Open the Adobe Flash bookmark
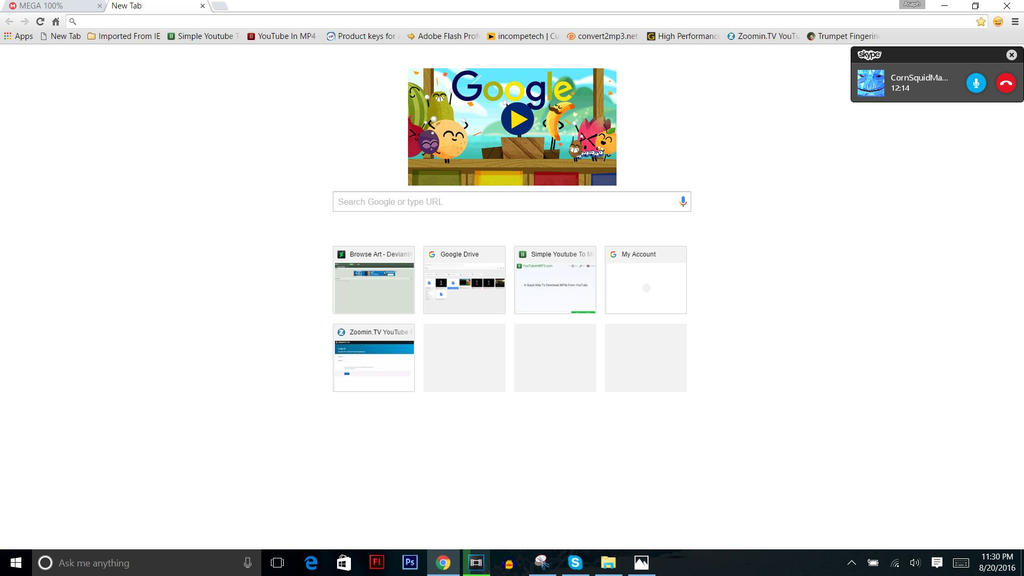The height and width of the screenshot is (576, 1024). click(x=443, y=37)
